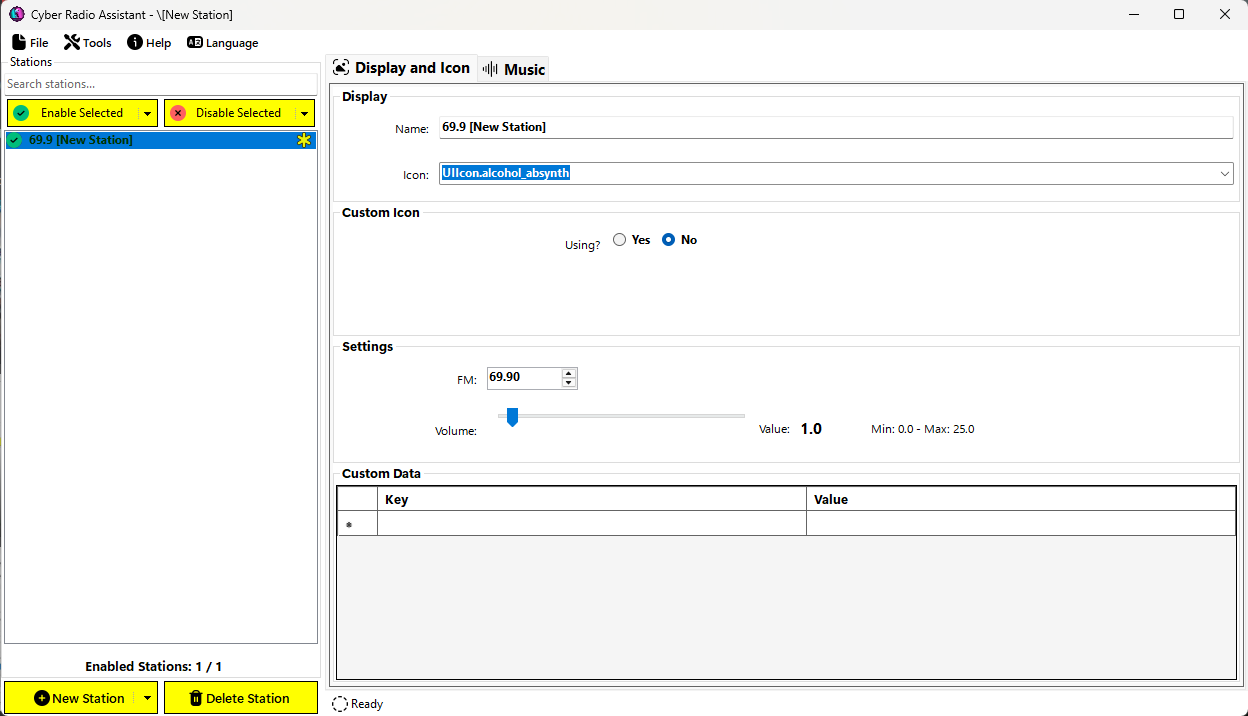The height and width of the screenshot is (716, 1248).
Task: Click the empty Key cell in Custom Data
Action: click(592, 524)
